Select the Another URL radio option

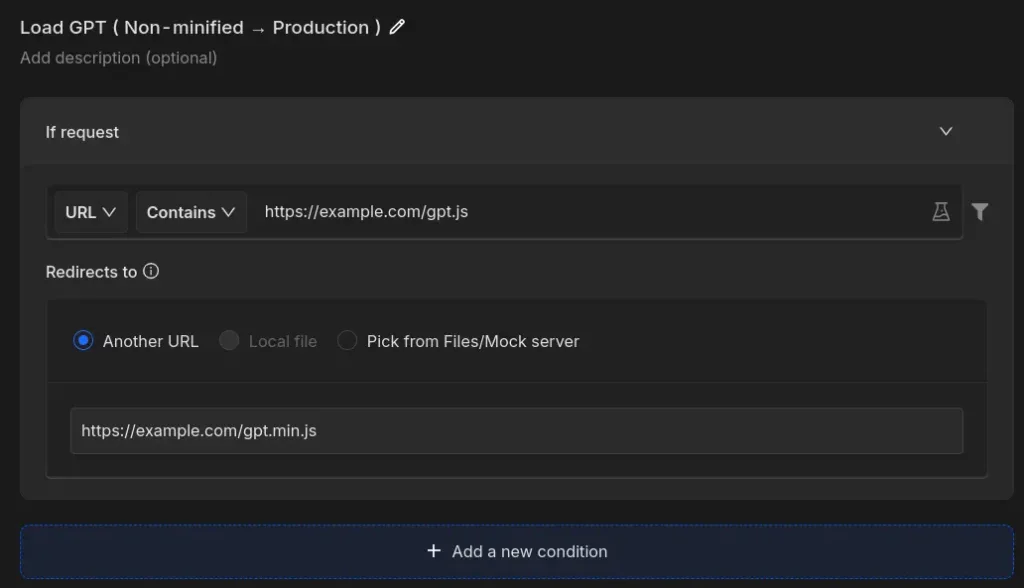tap(83, 341)
